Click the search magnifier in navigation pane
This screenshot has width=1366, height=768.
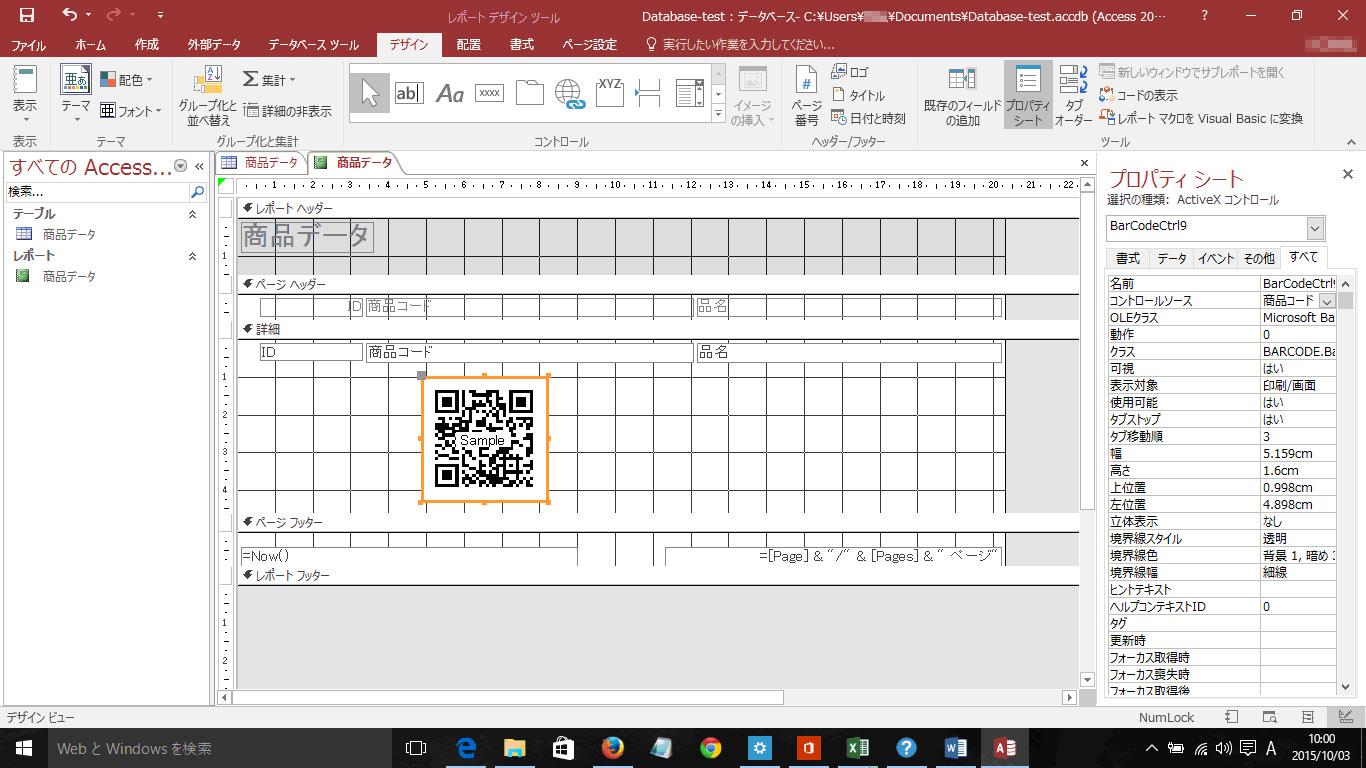click(x=197, y=191)
